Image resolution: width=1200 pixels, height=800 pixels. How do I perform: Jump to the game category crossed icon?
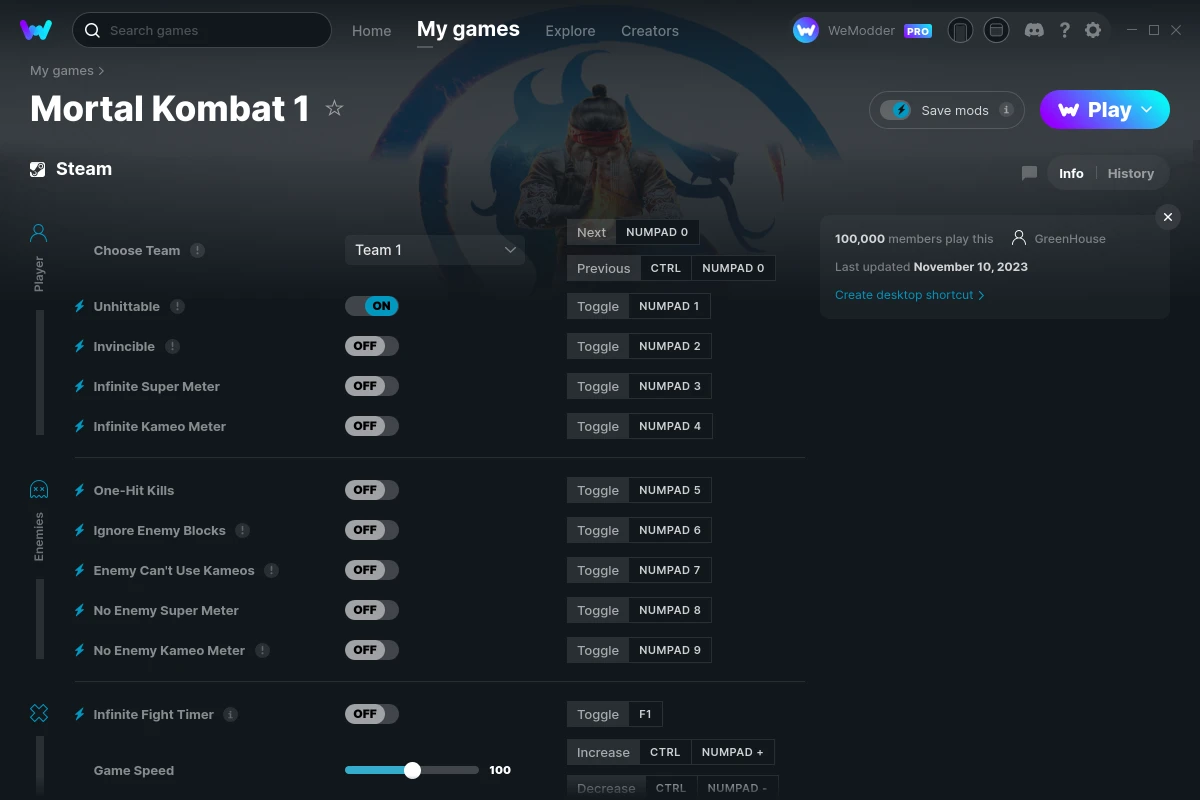(x=39, y=713)
